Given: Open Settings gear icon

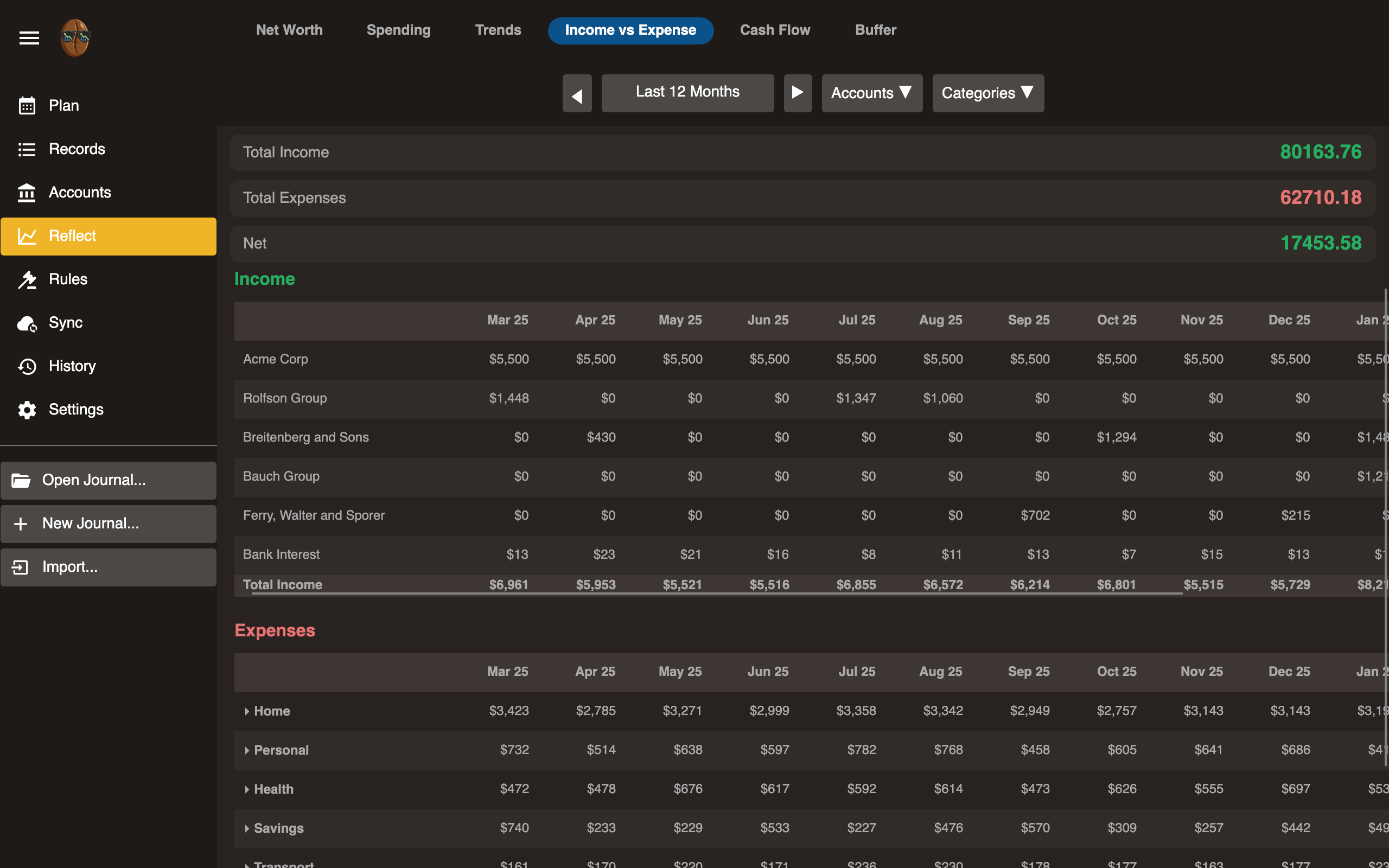Looking at the screenshot, I should click(x=27, y=410).
